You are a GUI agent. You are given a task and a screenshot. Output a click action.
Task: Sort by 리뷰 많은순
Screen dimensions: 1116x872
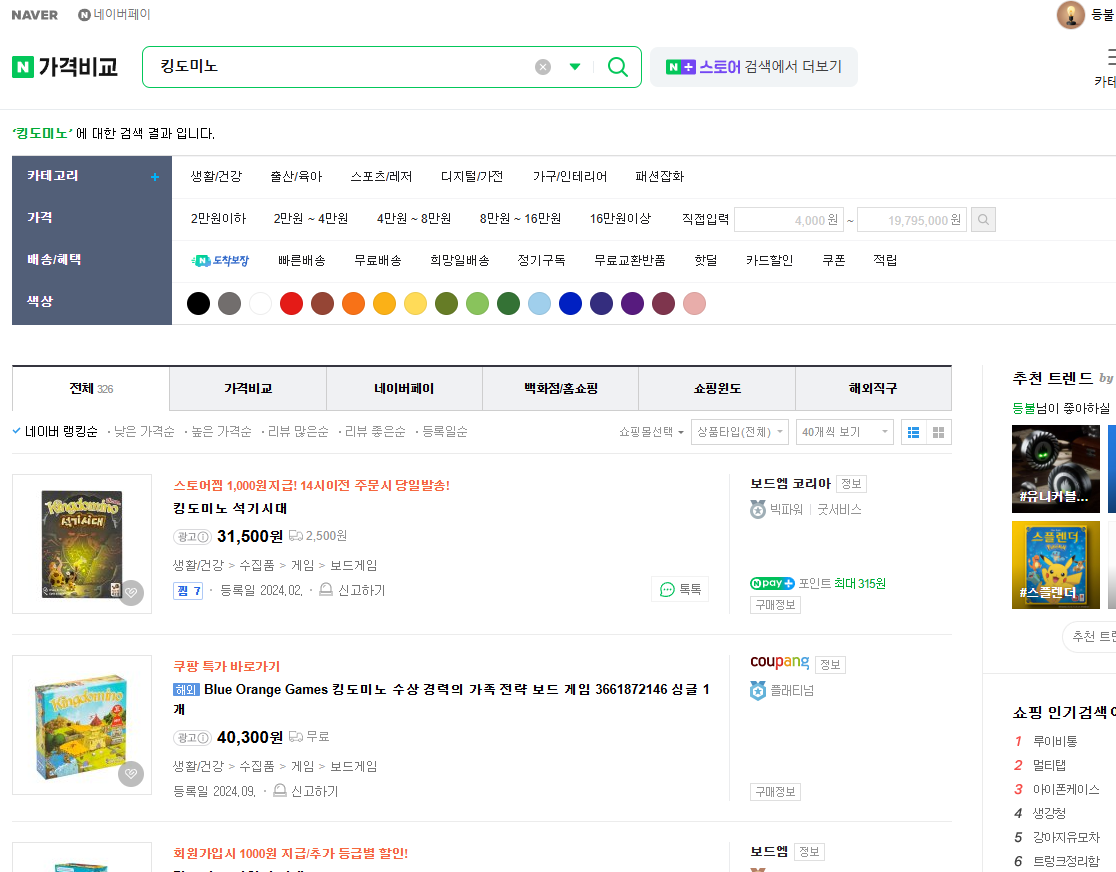click(298, 432)
